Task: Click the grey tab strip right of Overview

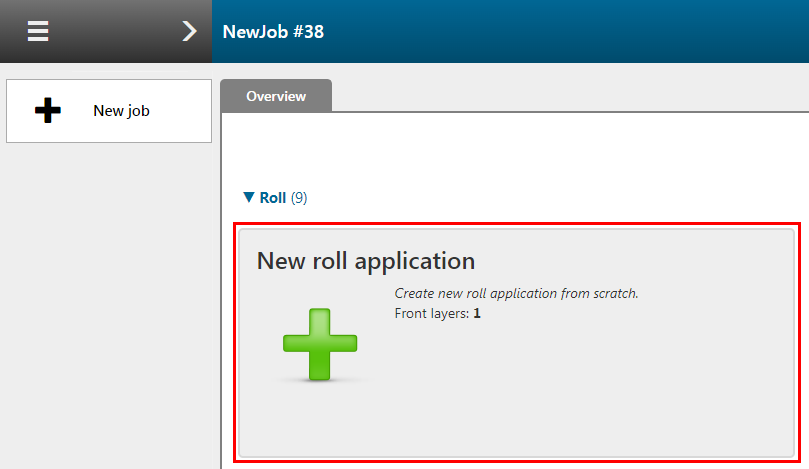Action: point(570,95)
